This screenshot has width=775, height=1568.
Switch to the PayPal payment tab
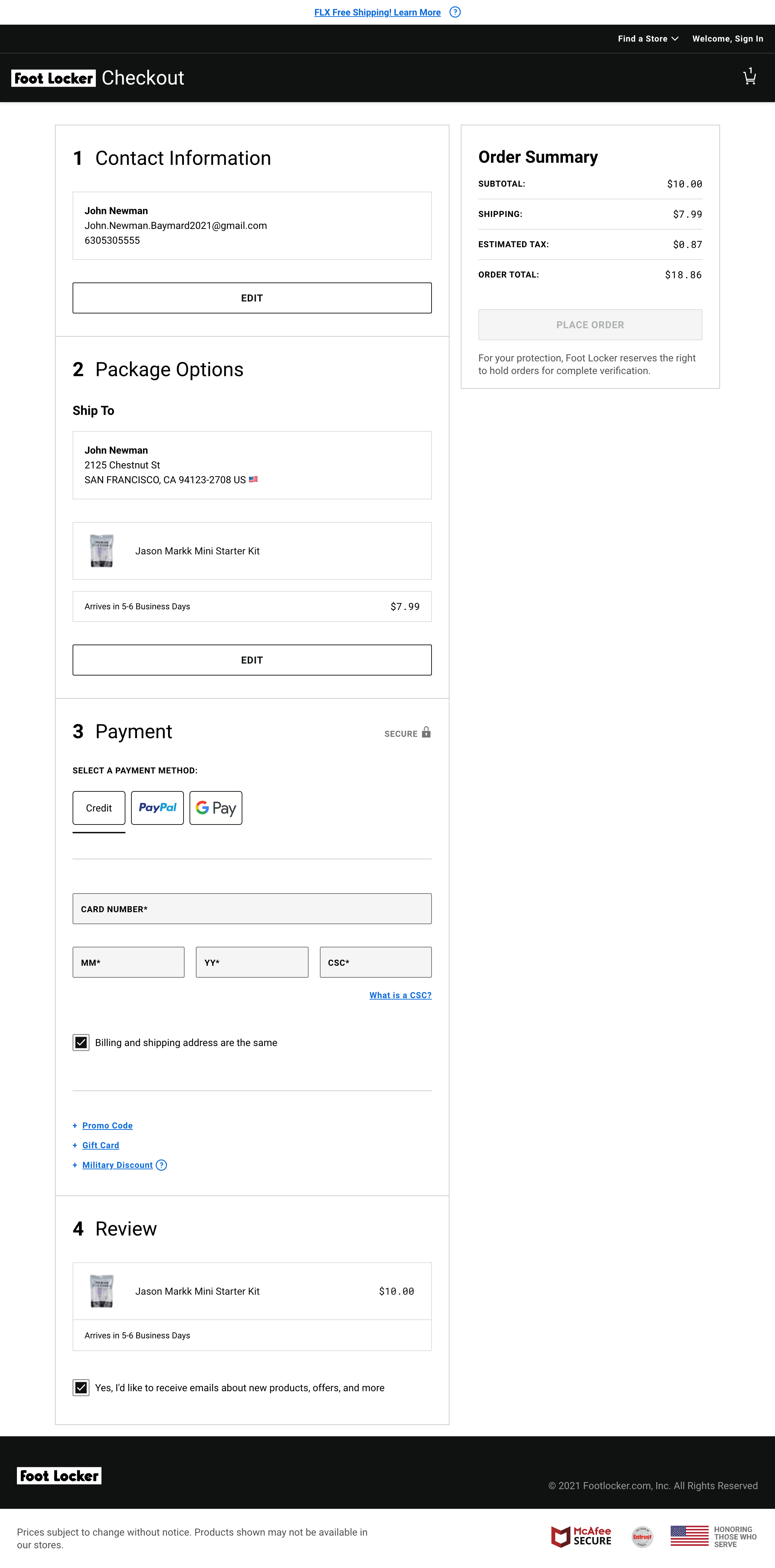pos(157,808)
